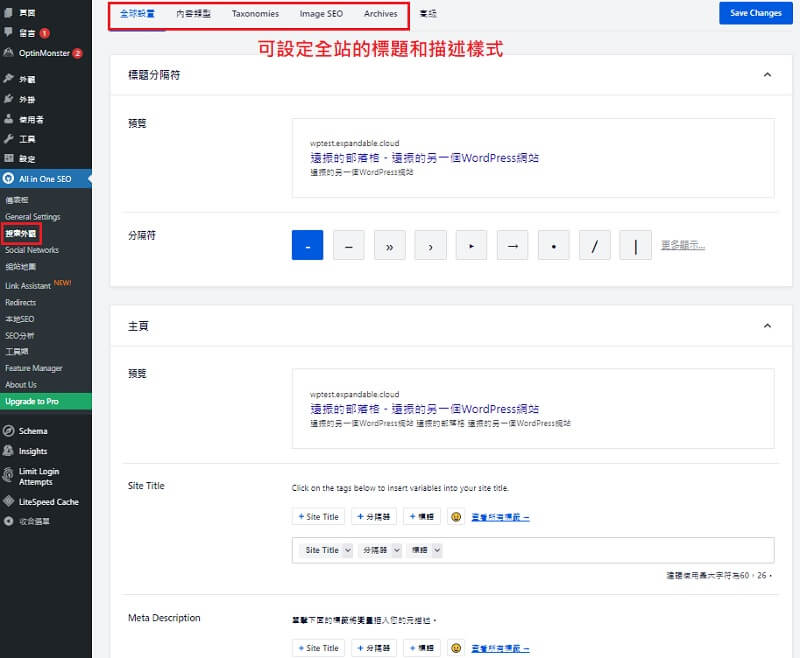Open Feature Manager submenu item
800x658 pixels.
click(34, 368)
